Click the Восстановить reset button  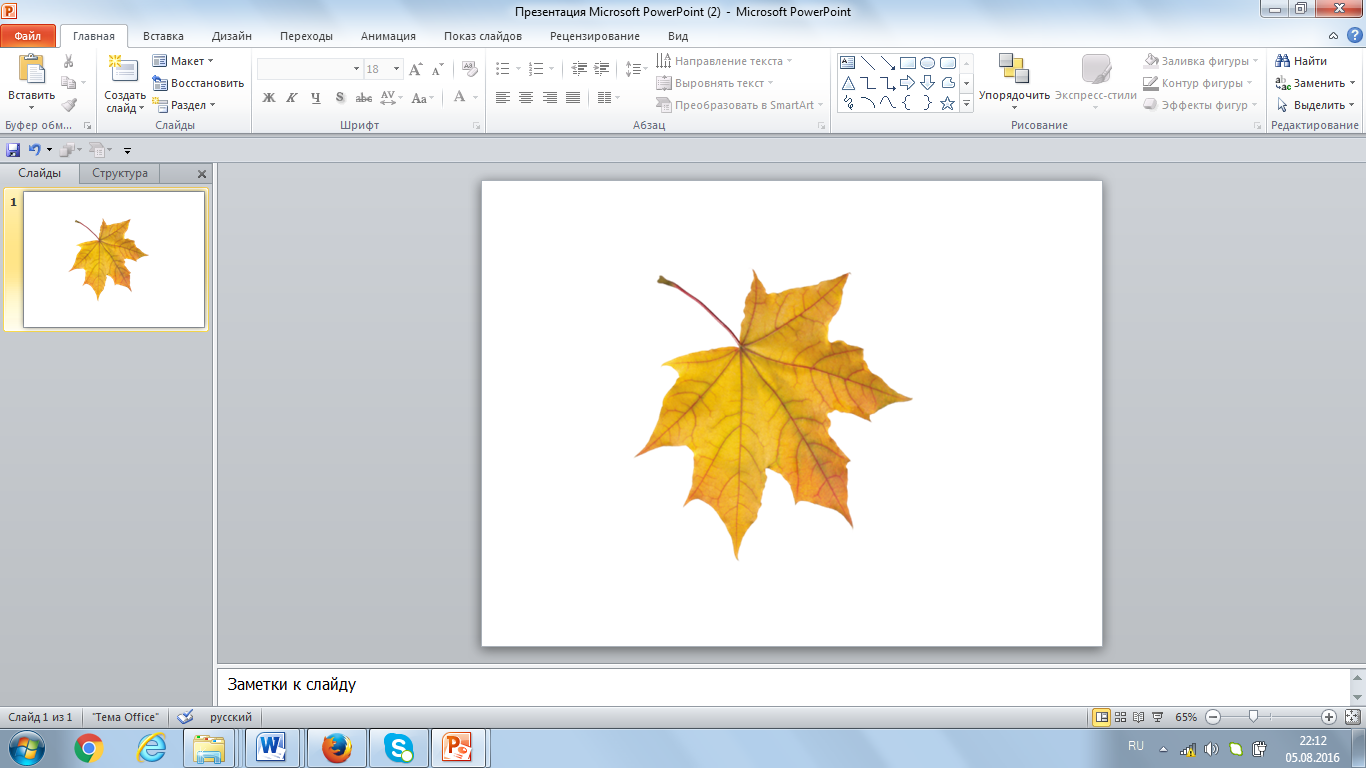pyautogui.click(x=198, y=83)
